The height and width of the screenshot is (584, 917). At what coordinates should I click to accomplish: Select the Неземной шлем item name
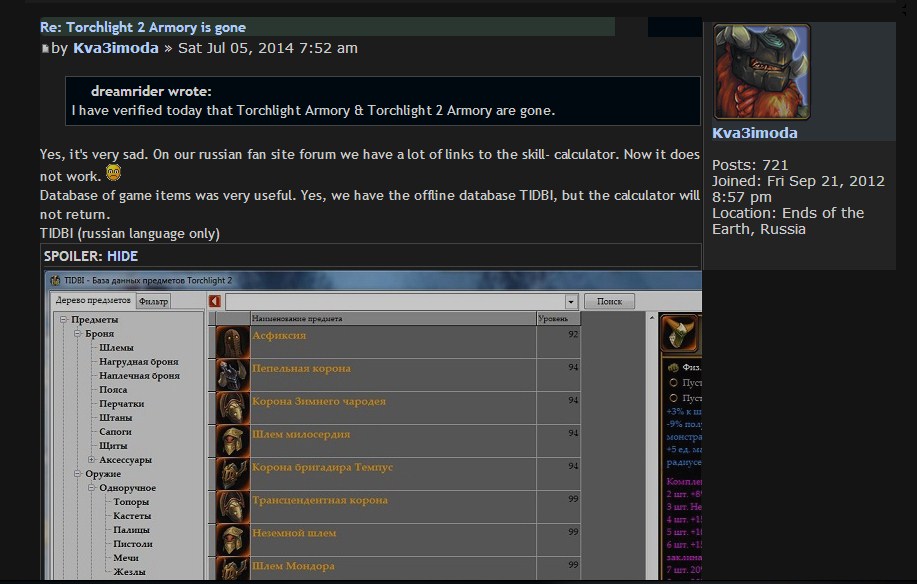click(x=294, y=533)
